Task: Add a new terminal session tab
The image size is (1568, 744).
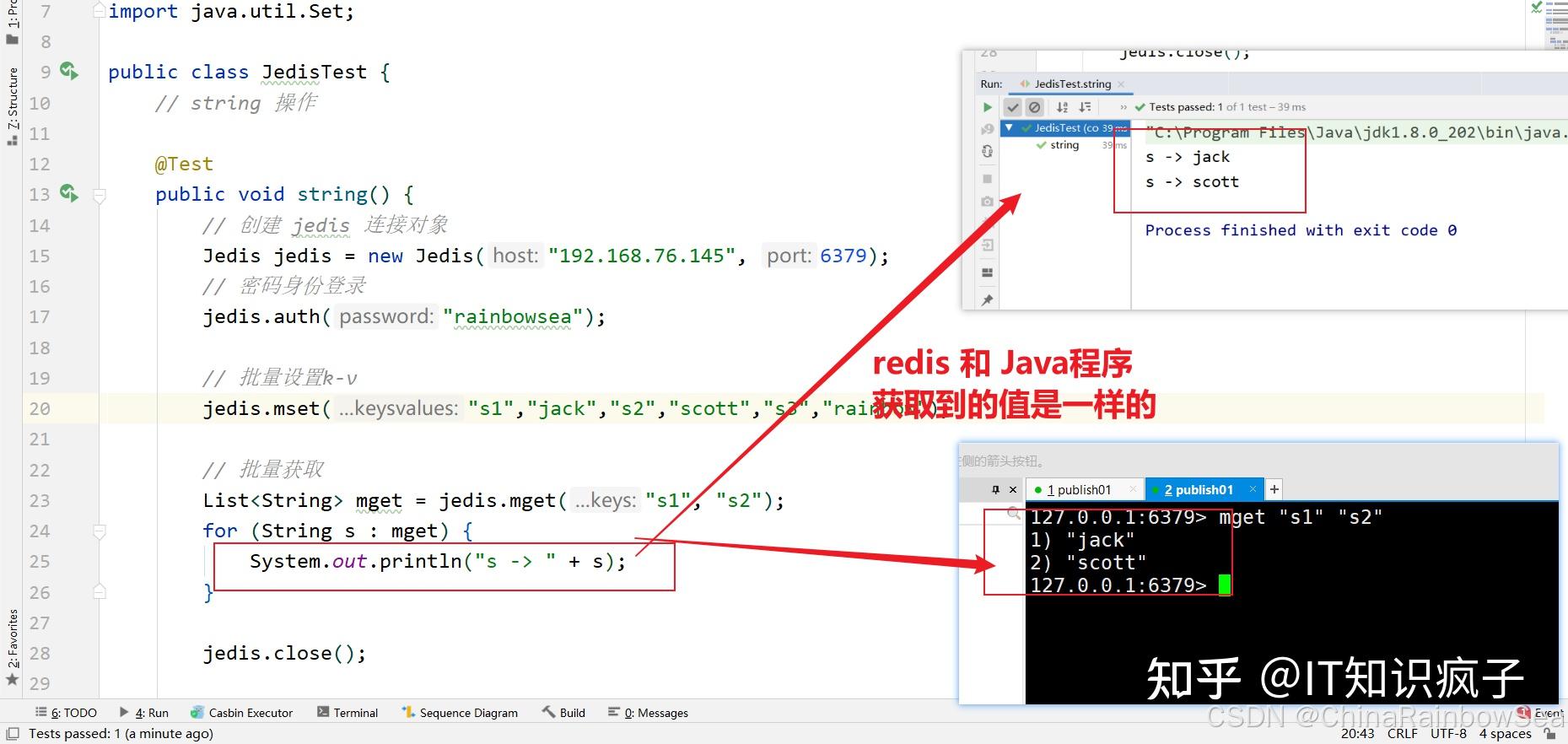Action: point(1274,489)
